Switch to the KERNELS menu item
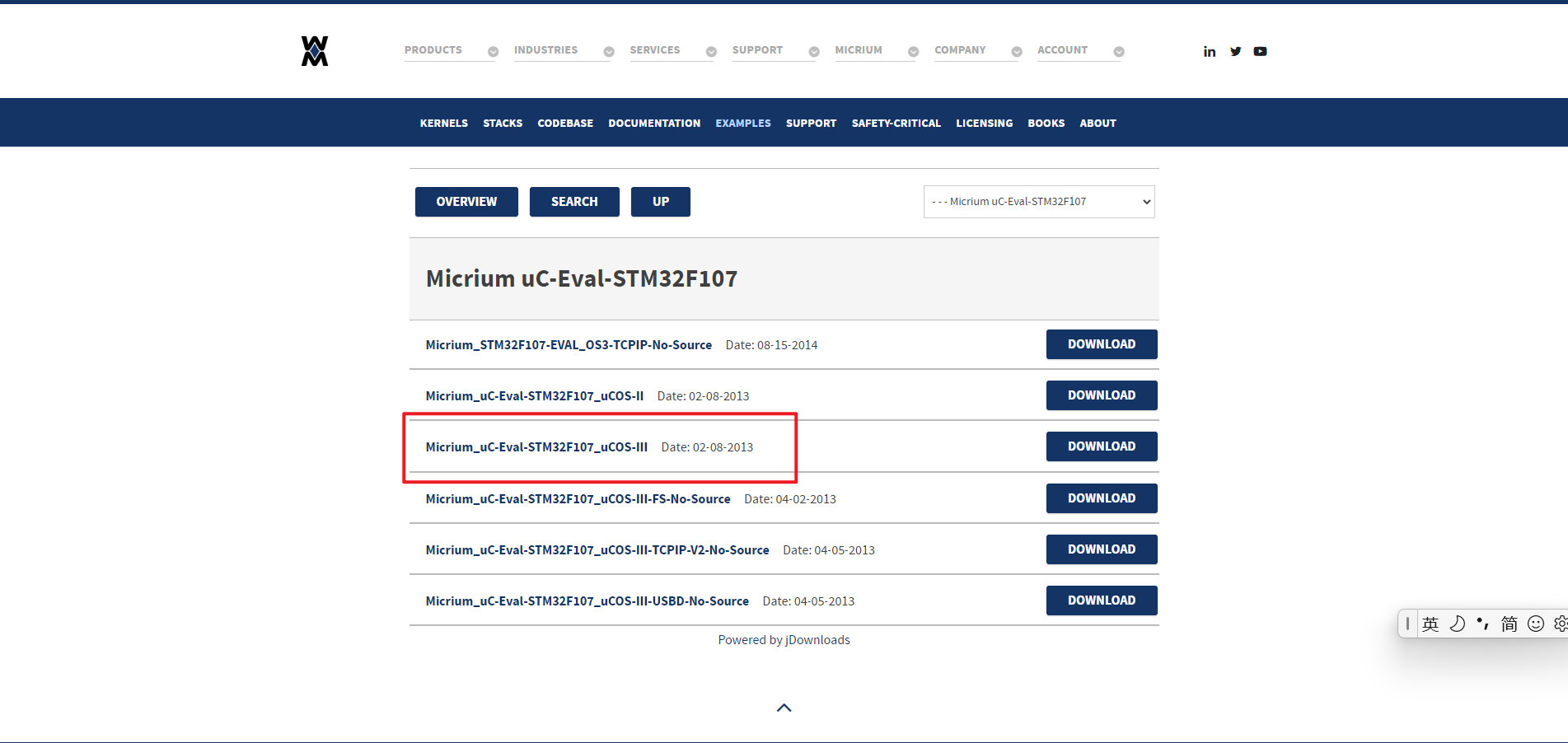The width and height of the screenshot is (1568, 743). pos(443,123)
